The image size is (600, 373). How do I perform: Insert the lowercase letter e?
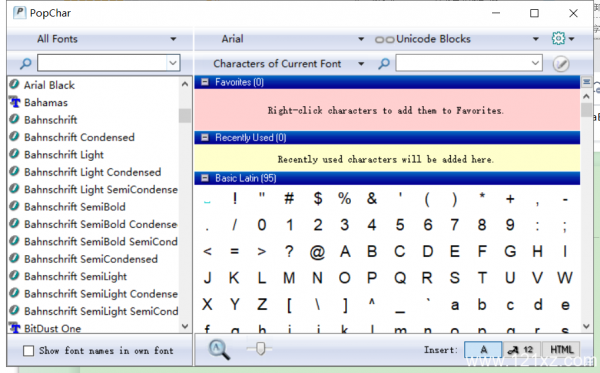pos(565,305)
